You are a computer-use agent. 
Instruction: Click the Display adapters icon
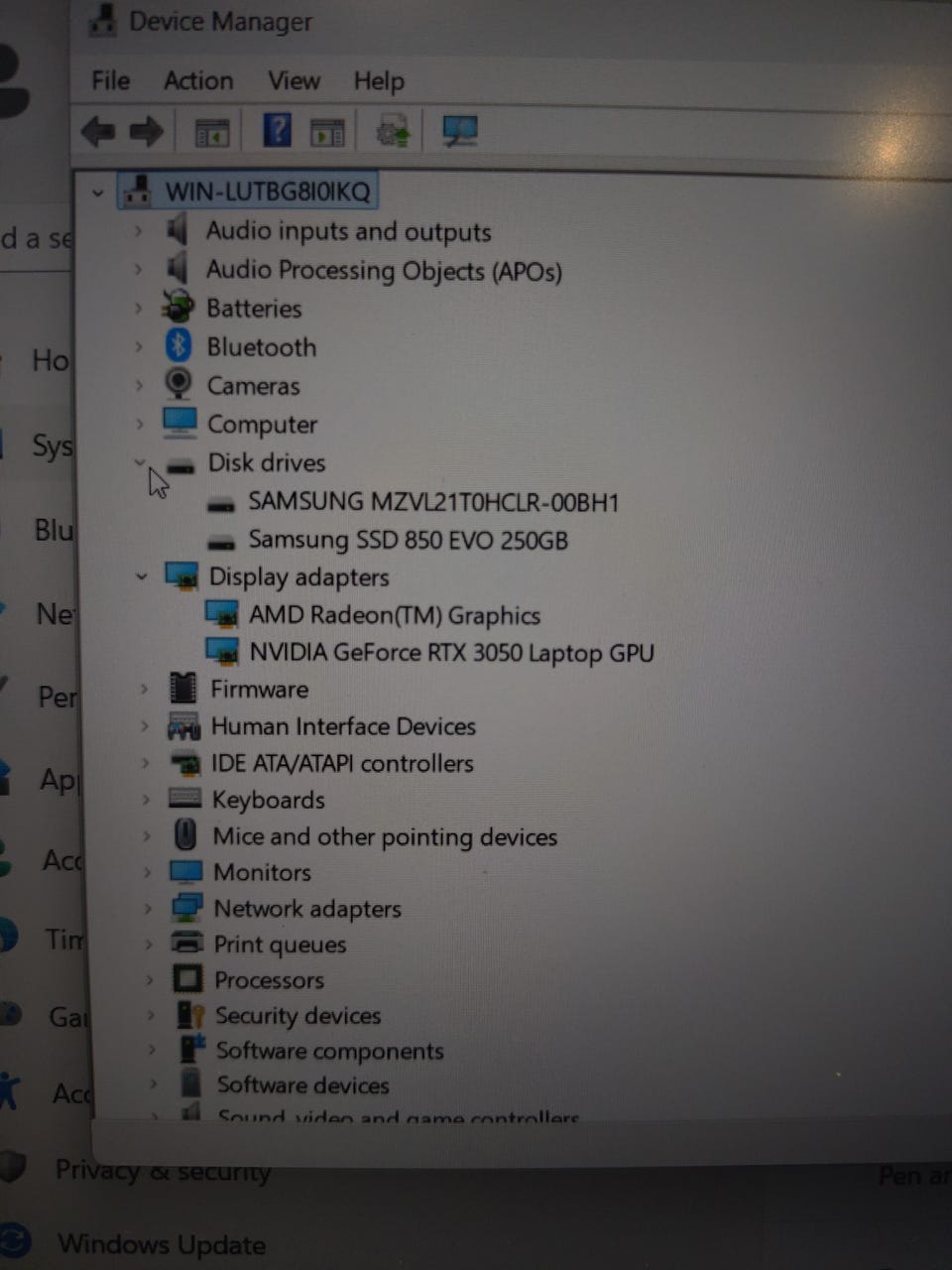coord(182,576)
